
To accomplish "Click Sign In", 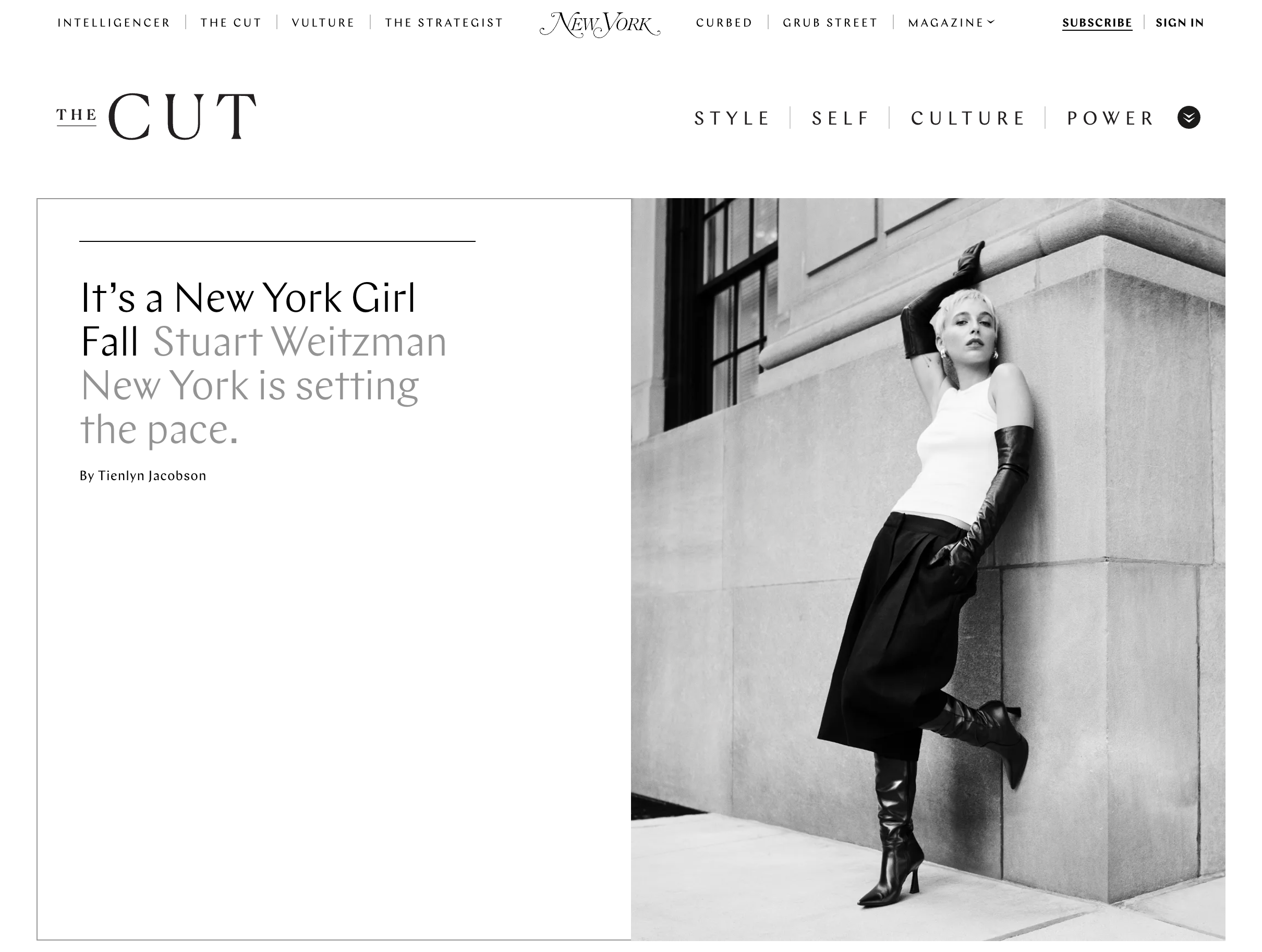I will [x=1180, y=23].
